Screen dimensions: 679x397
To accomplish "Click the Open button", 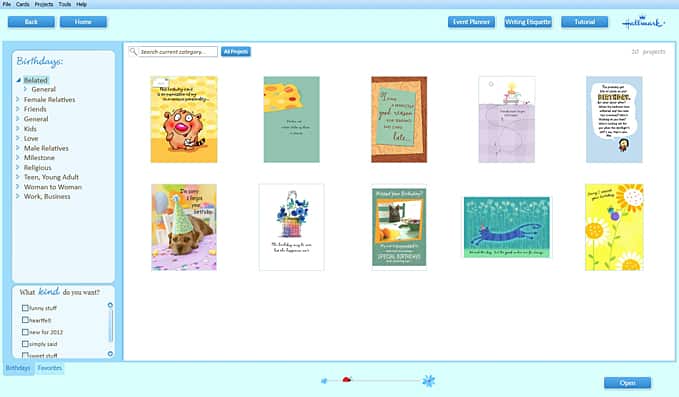I will pos(627,383).
